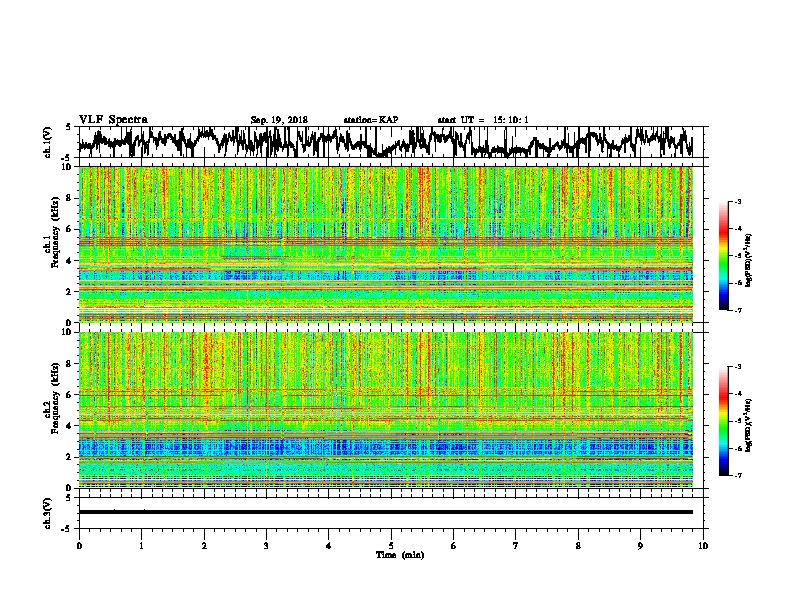Click time axis tick label "2"
The height and width of the screenshot is (612, 792).
204,546
